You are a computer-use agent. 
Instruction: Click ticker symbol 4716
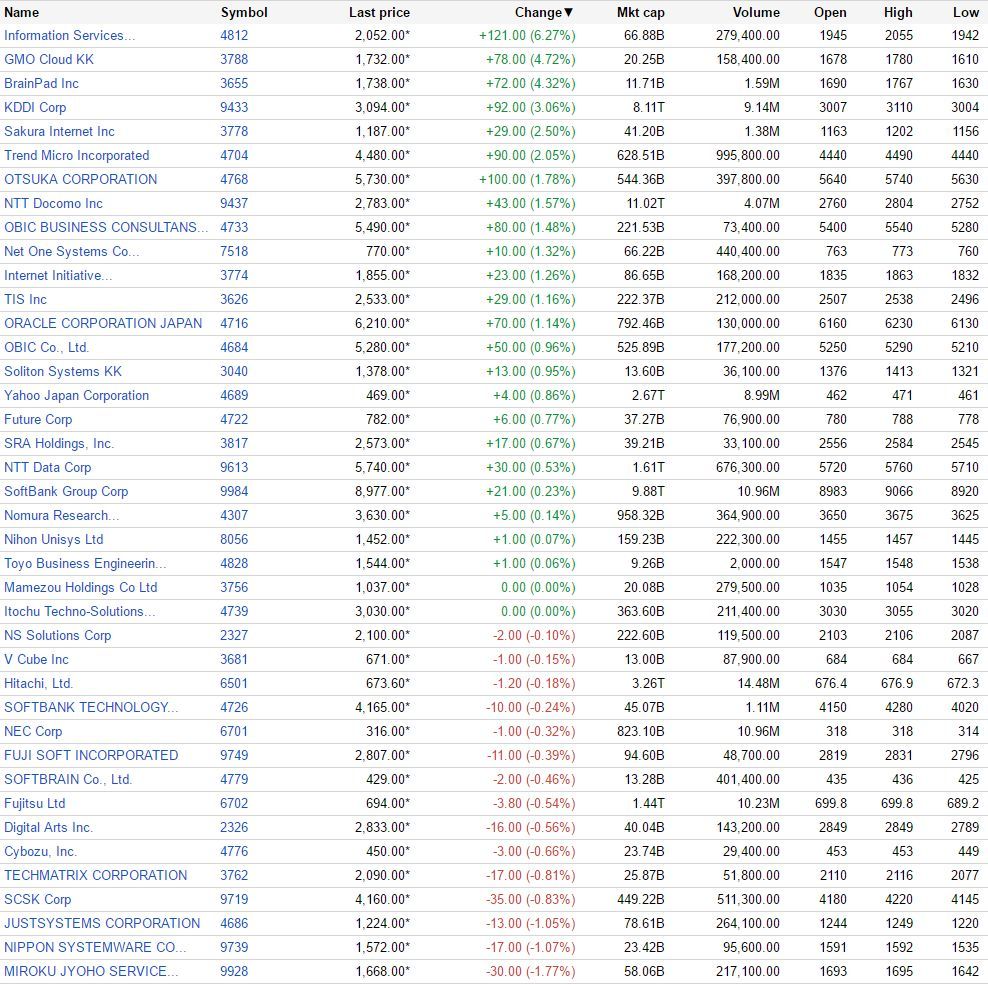[x=234, y=323]
